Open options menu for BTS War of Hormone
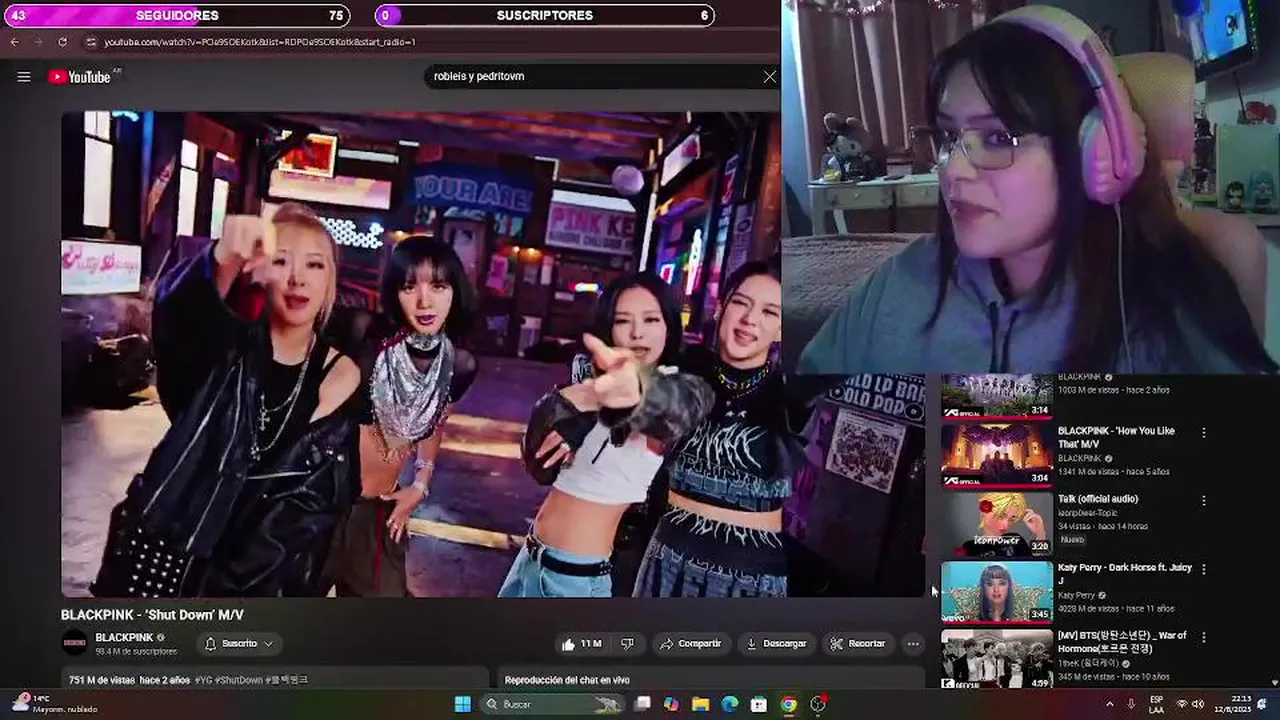Screen dimensions: 1280x720 click(1204, 637)
